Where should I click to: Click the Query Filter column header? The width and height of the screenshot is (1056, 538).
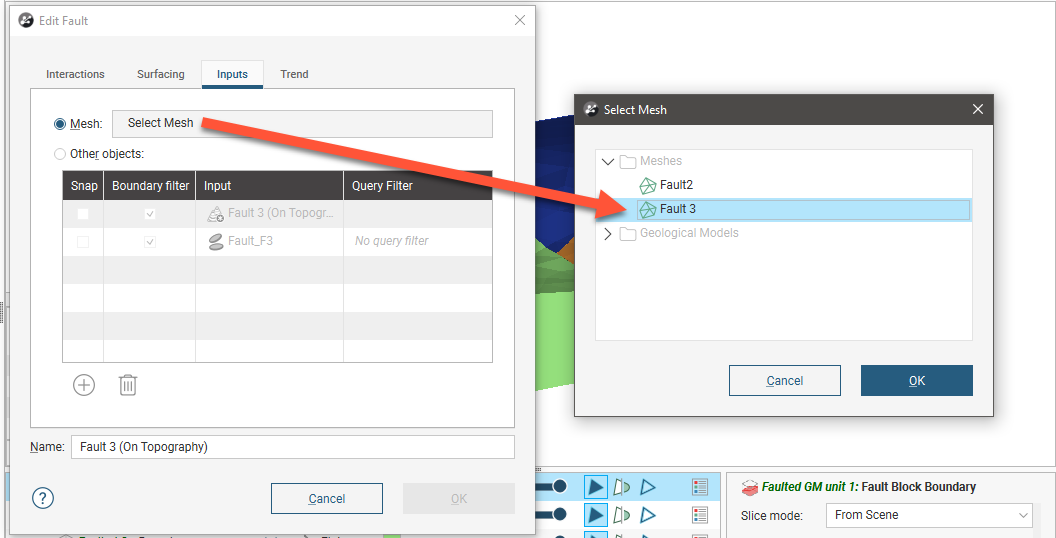pyautogui.click(x=418, y=186)
